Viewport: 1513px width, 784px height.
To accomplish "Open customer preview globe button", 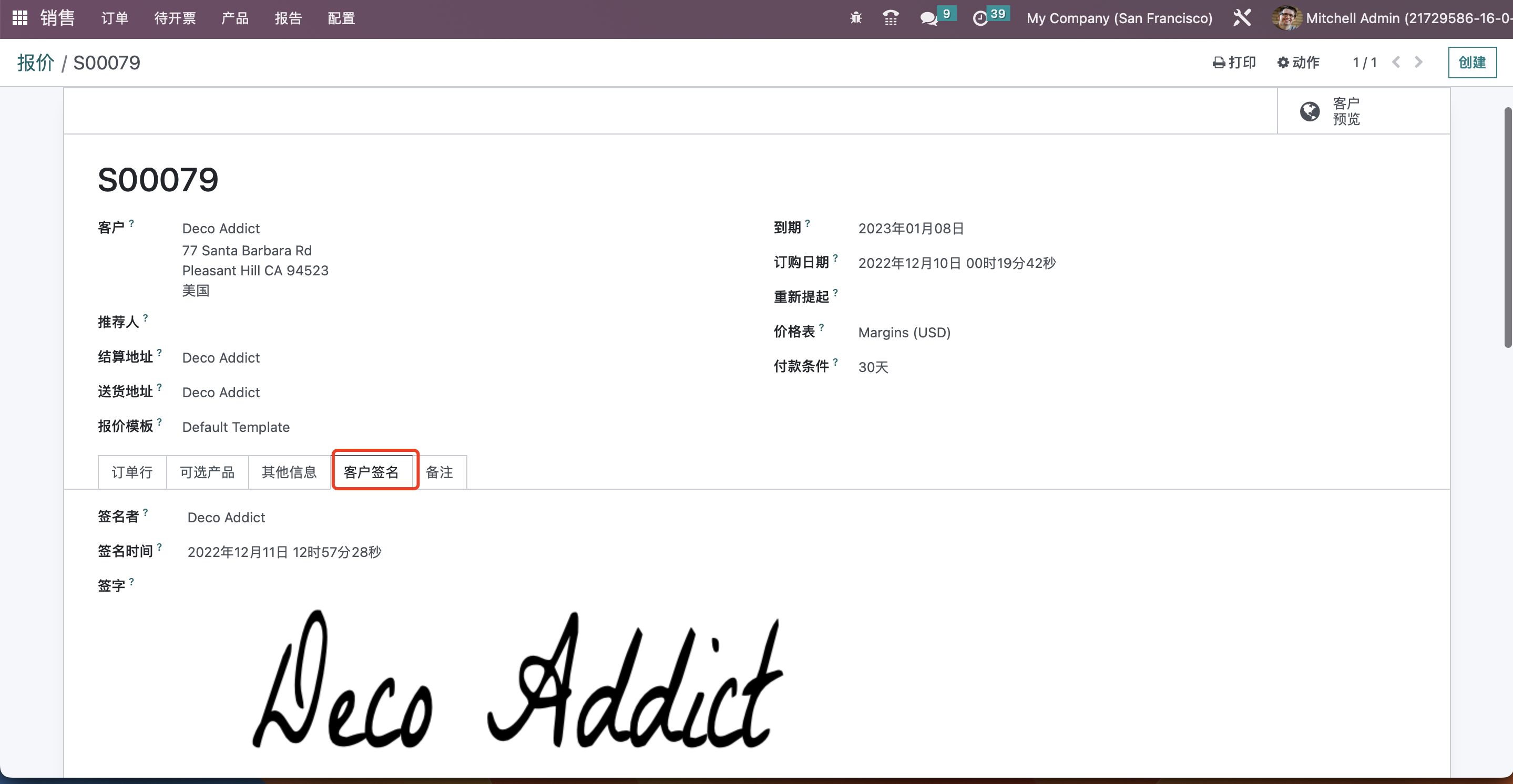I will pos(1363,111).
